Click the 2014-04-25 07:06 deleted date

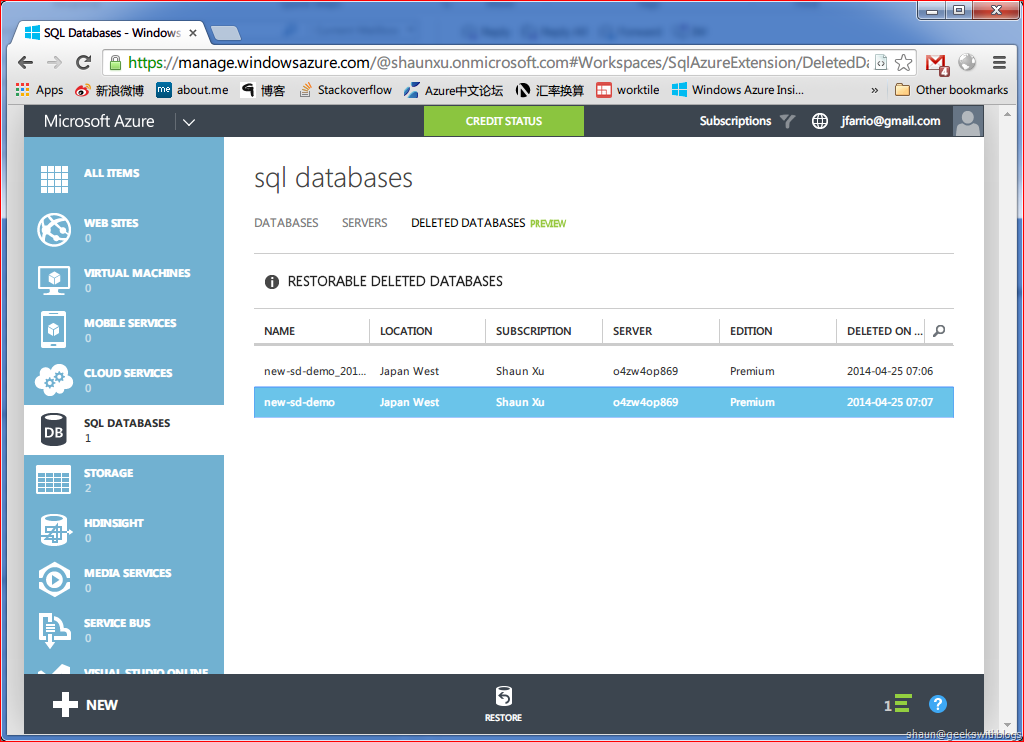(x=890, y=371)
